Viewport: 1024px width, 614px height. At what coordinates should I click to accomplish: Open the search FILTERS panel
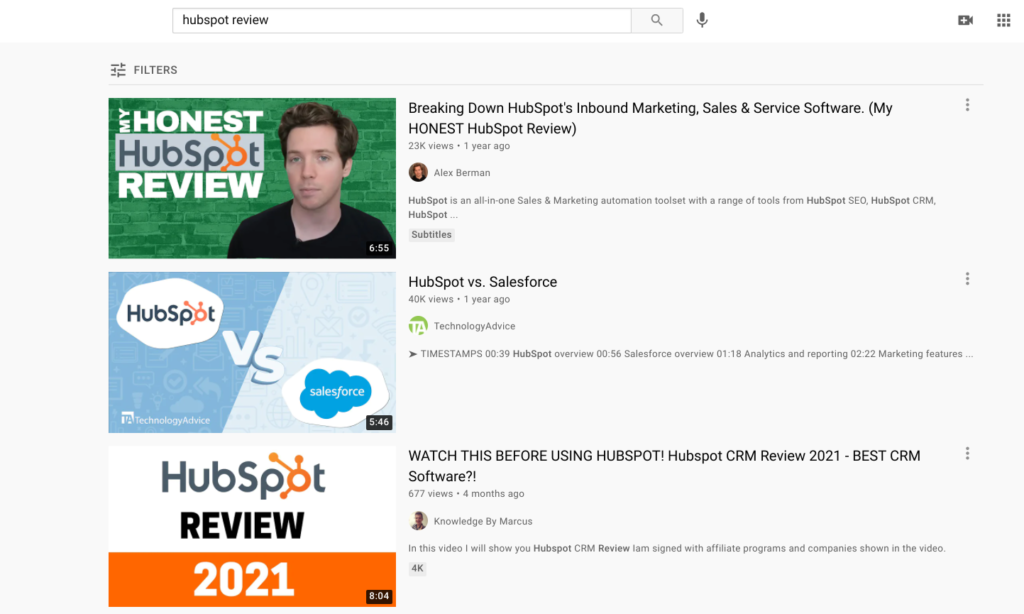pyautogui.click(x=143, y=70)
